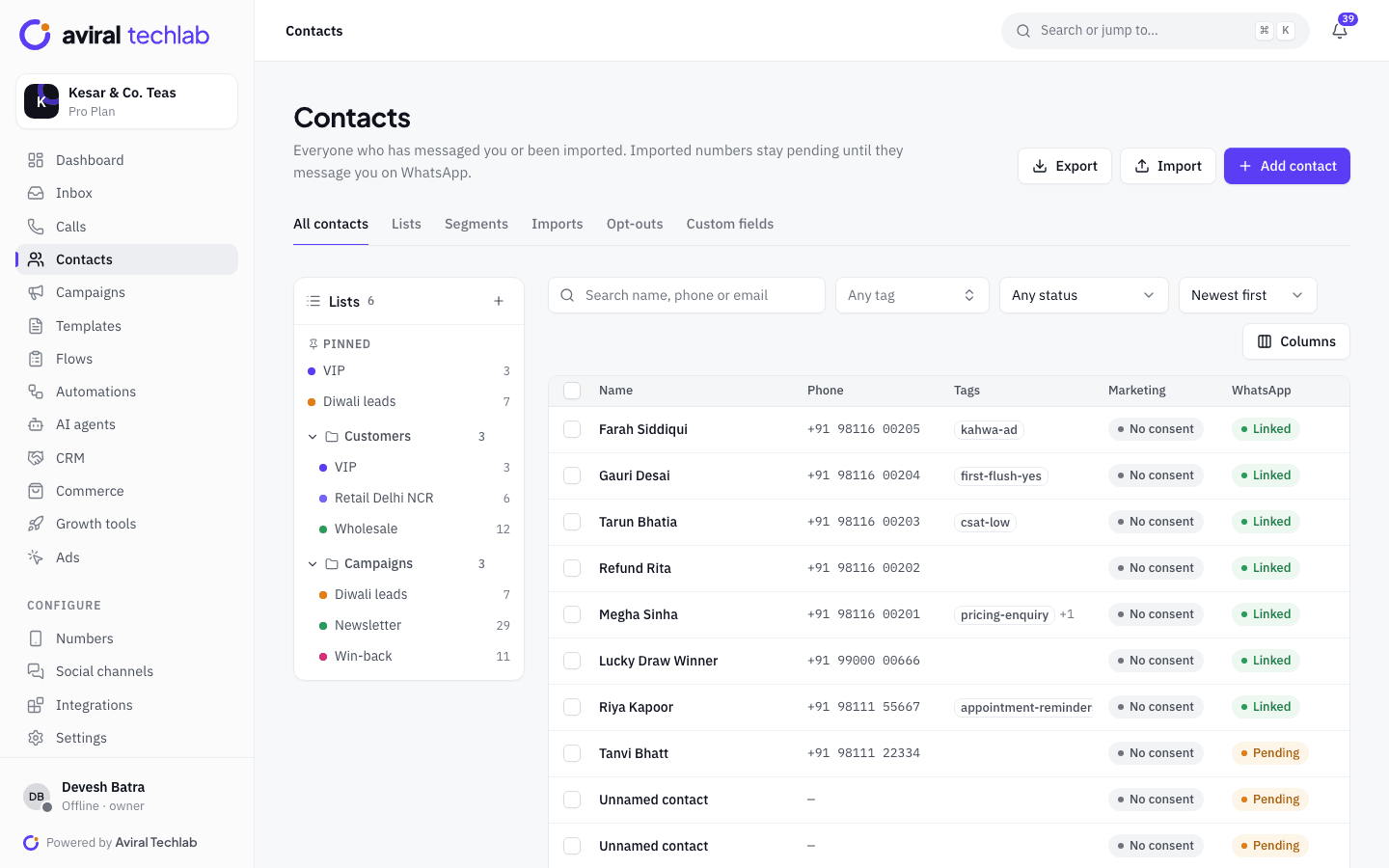Open Growth tools rocket icon

click(36, 524)
